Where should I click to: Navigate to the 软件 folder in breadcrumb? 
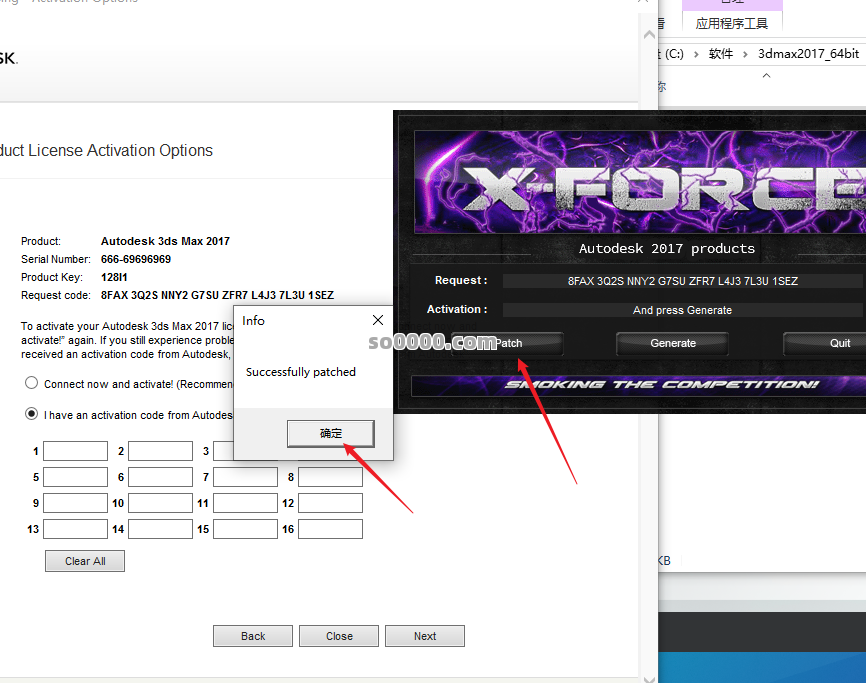click(720, 54)
